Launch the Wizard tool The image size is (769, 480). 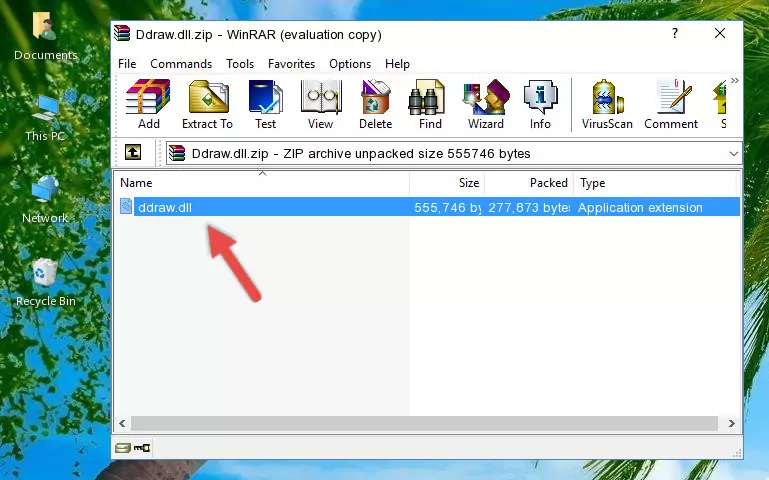486,104
